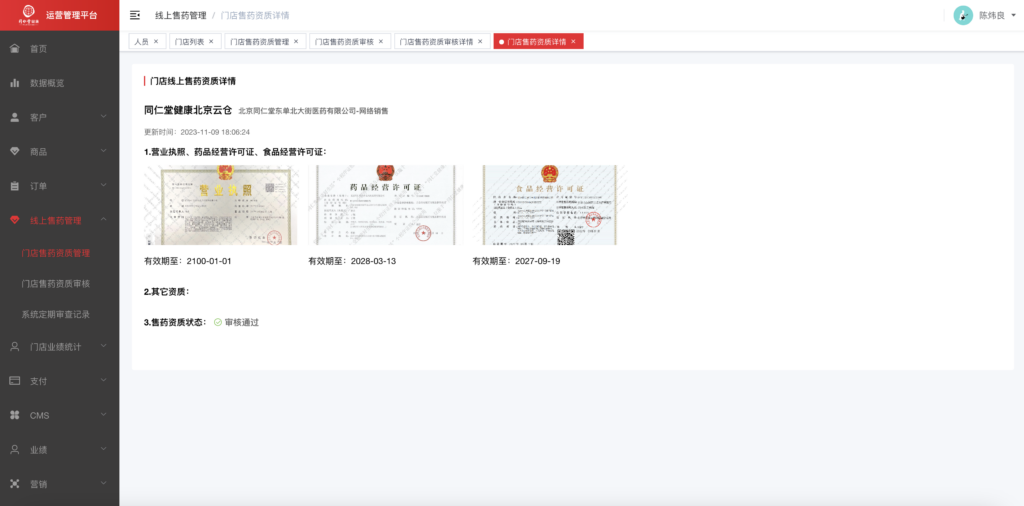This screenshot has height=506, width=1024.
Task: Expand the 营销 menu chevron
Action: pos(104,484)
